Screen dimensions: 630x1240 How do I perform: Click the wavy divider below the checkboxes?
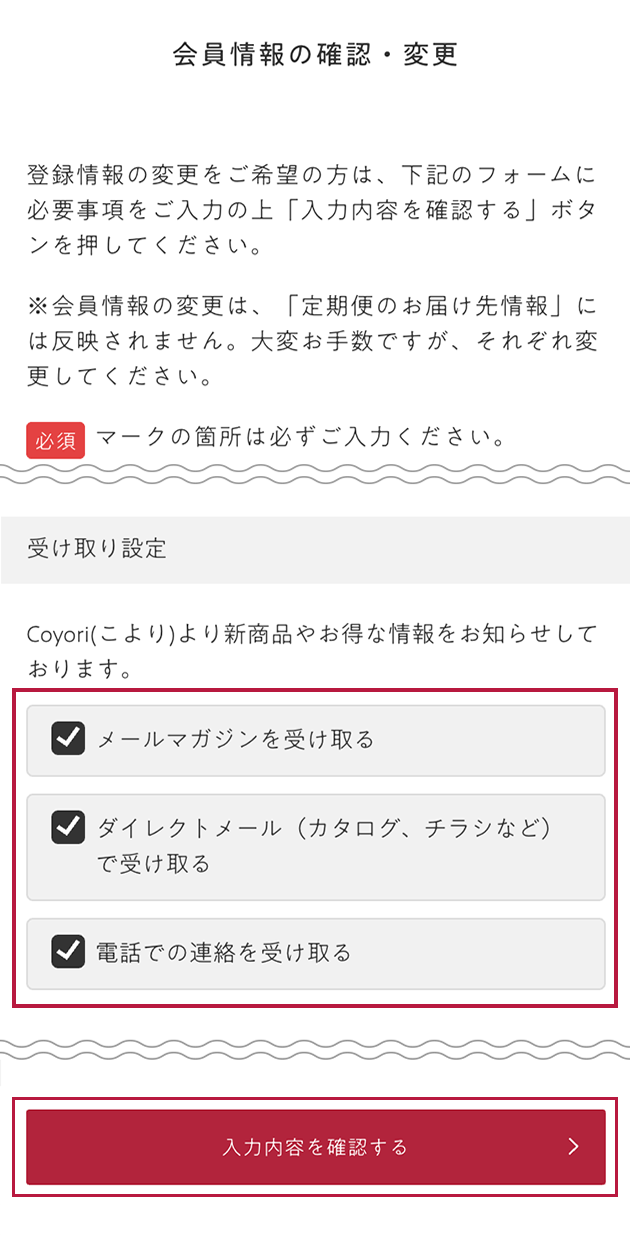[315, 1048]
